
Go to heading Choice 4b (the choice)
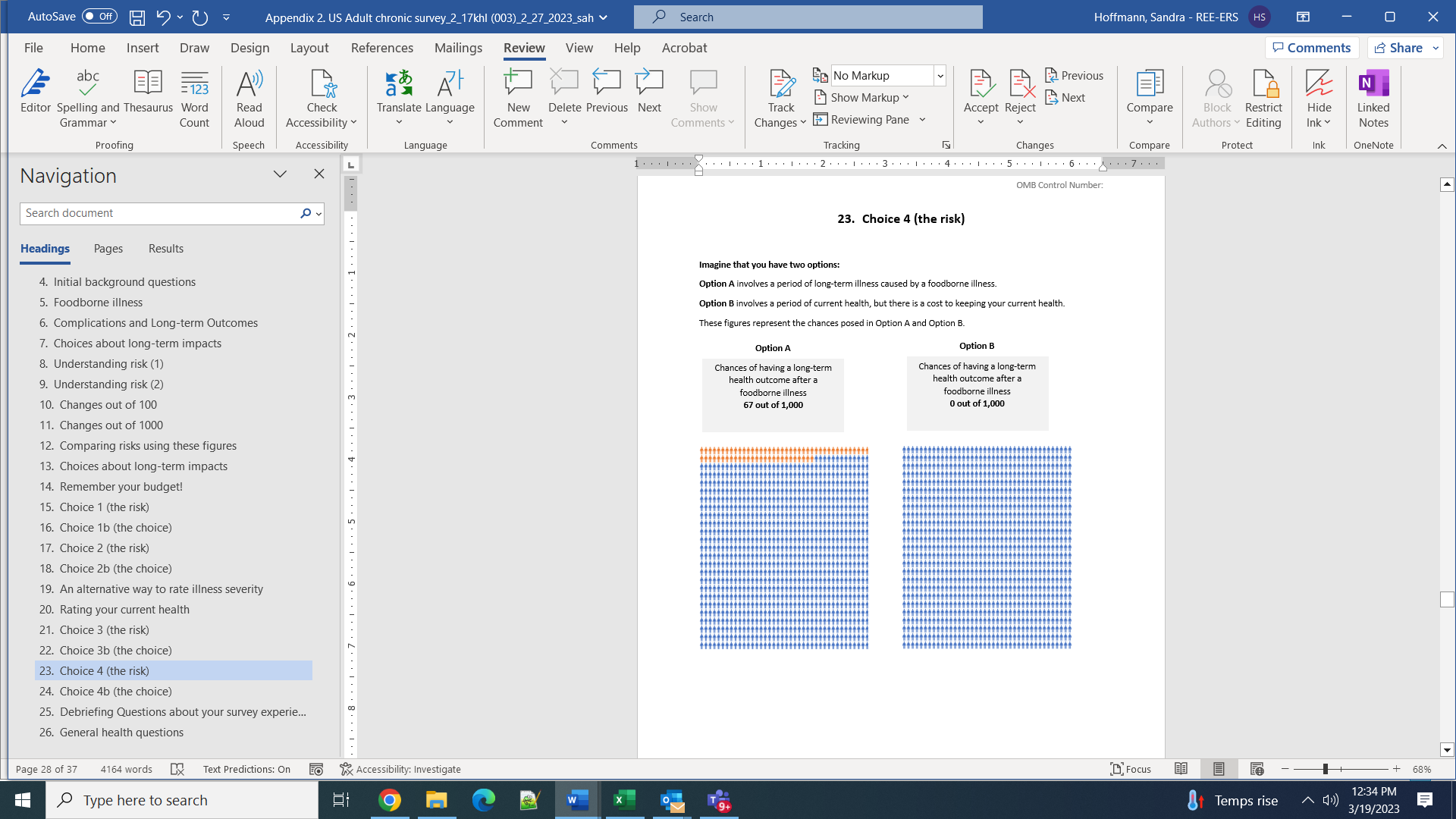click(x=115, y=692)
